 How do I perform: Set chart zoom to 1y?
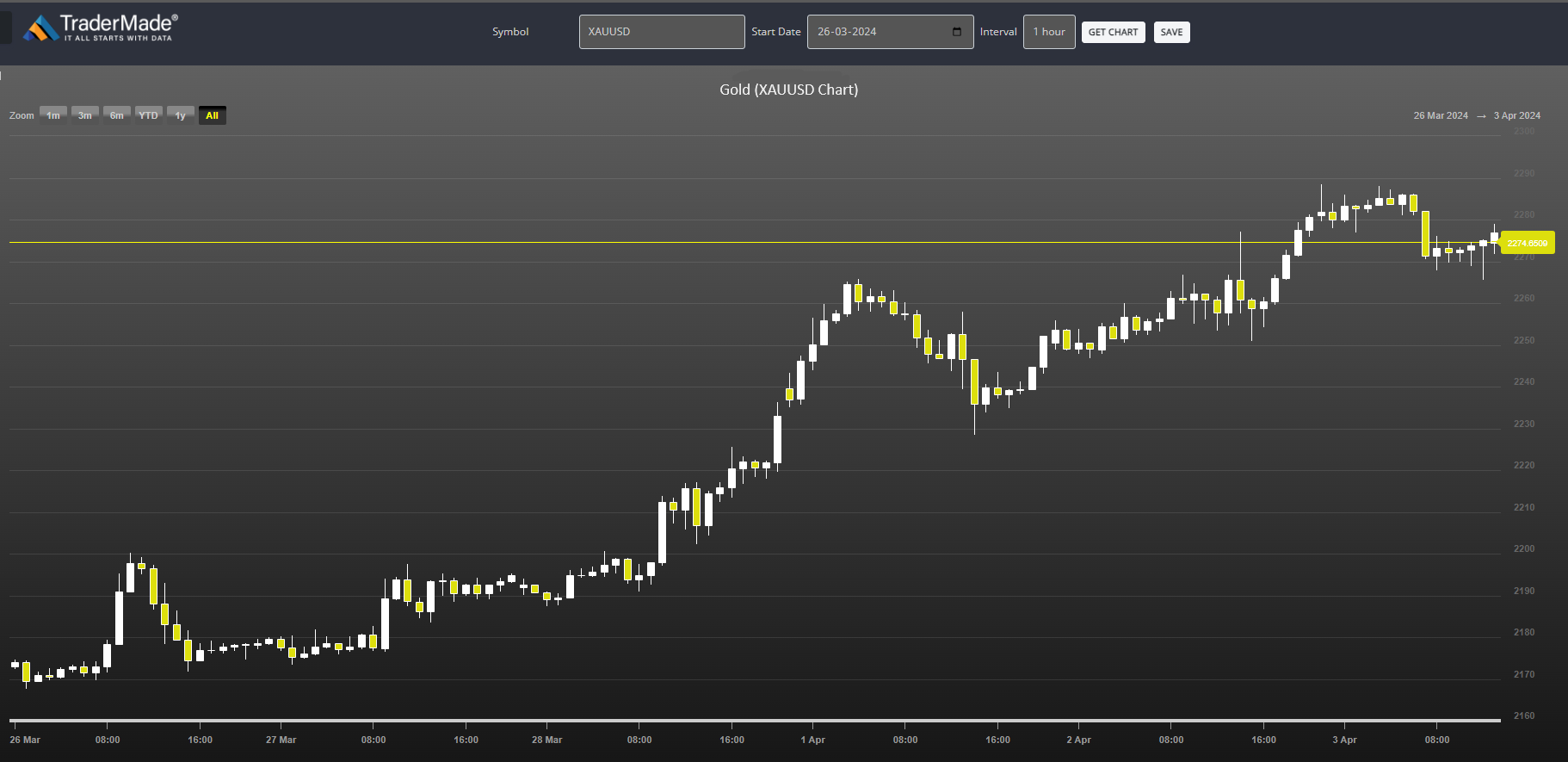(x=181, y=115)
